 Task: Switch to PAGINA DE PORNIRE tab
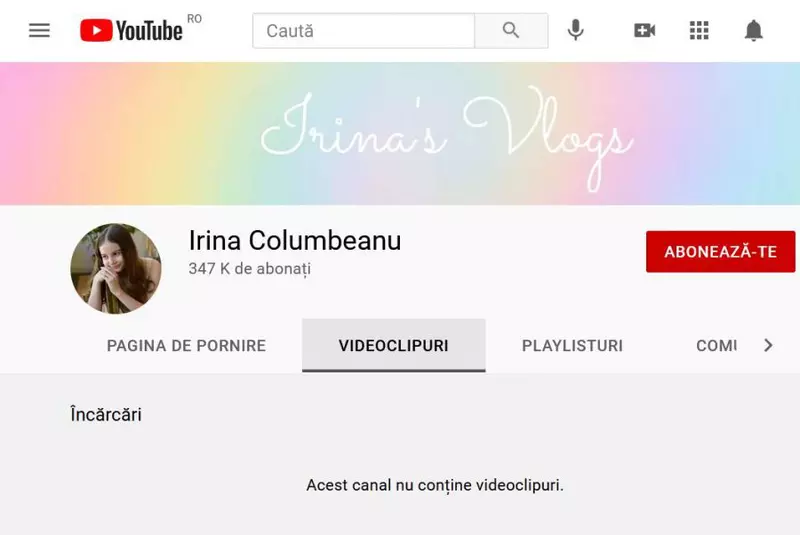[x=186, y=346]
